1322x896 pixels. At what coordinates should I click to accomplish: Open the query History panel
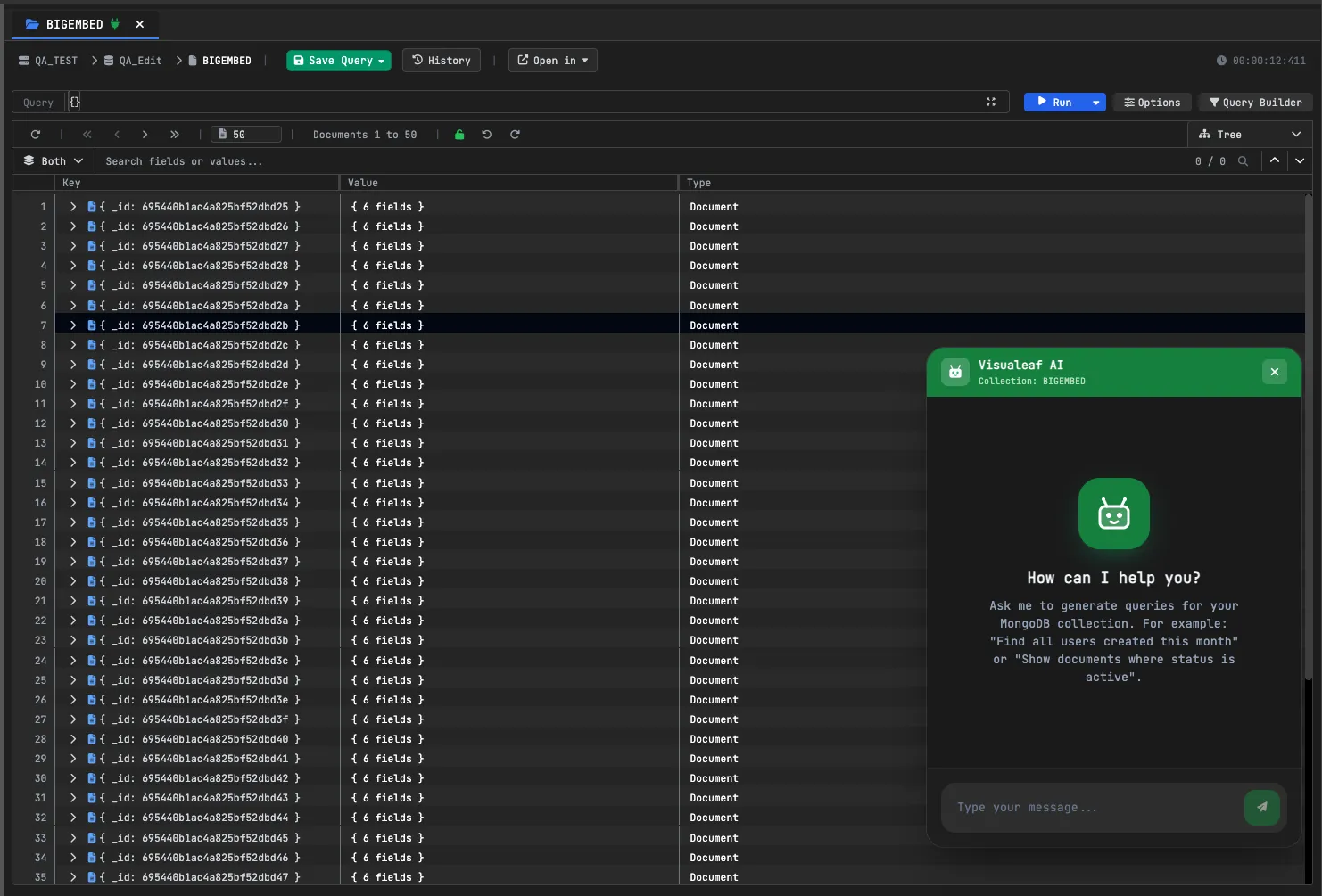click(x=441, y=60)
